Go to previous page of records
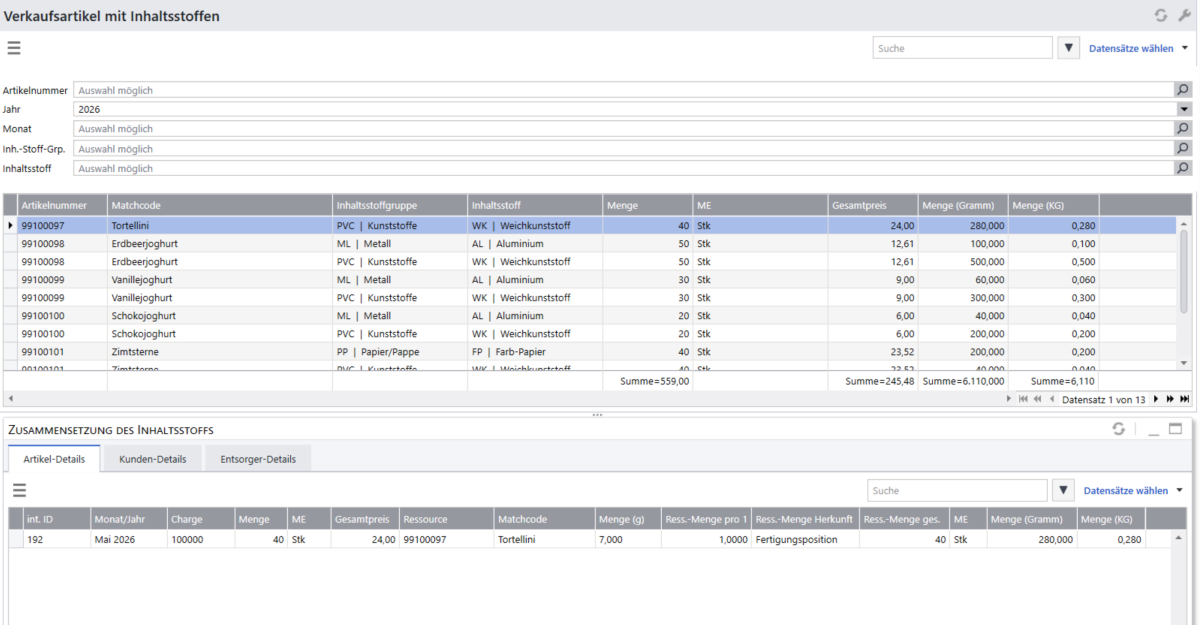 (1036, 399)
